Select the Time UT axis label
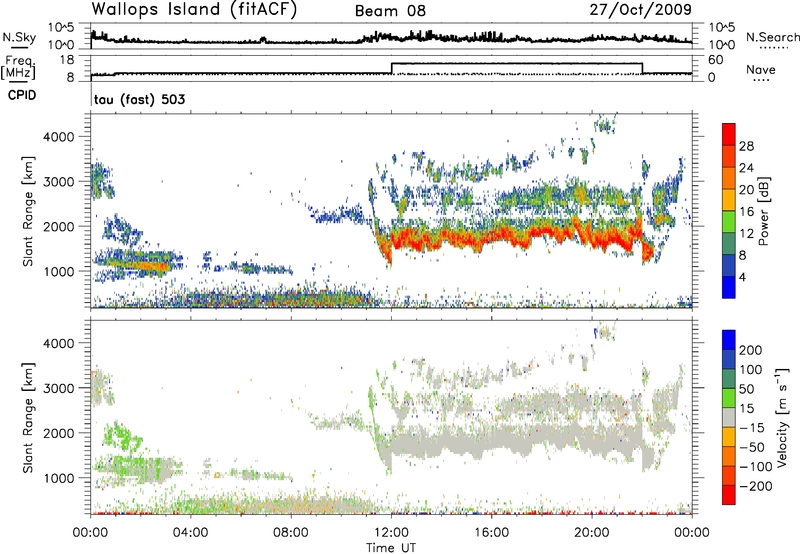Image resolution: width=800 pixels, height=554 pixels. pos(391,547)
